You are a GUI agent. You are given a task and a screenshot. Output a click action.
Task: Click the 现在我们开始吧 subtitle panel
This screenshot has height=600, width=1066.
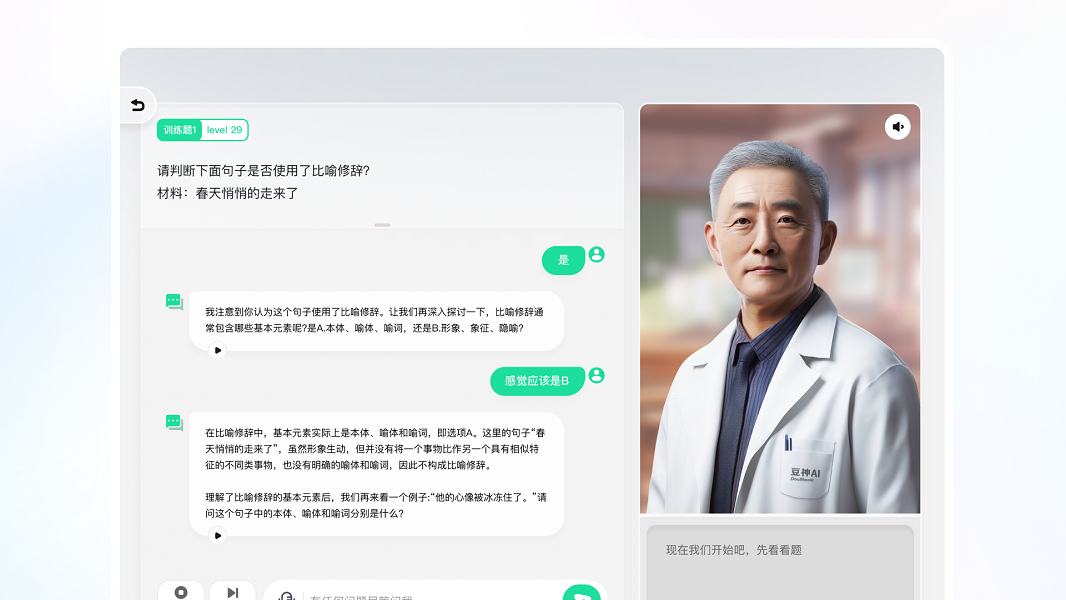780,560
